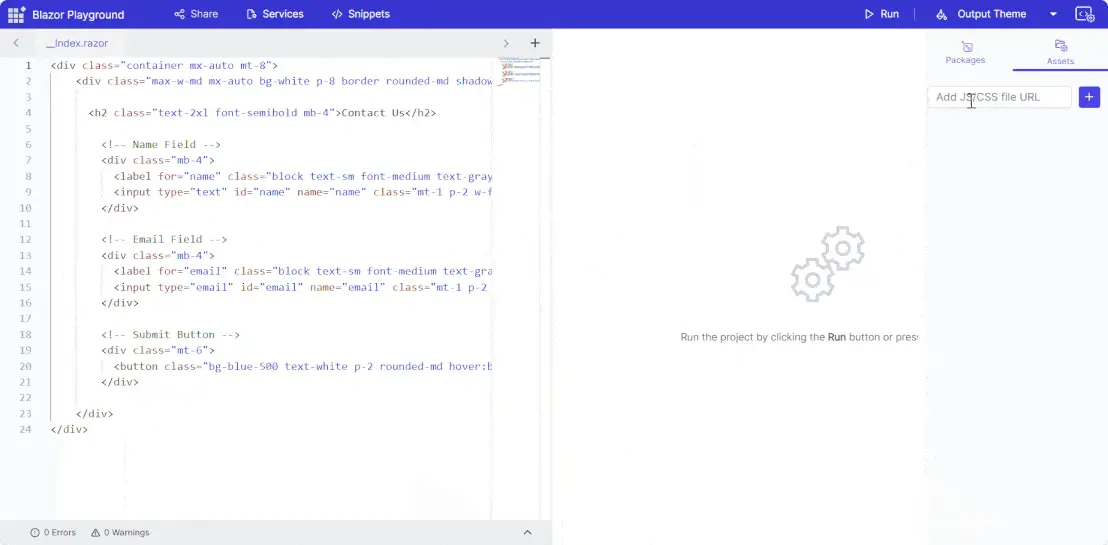The image size is (1108, 545).
Task: Click the Output Theme paint icon
Action: 941,14
